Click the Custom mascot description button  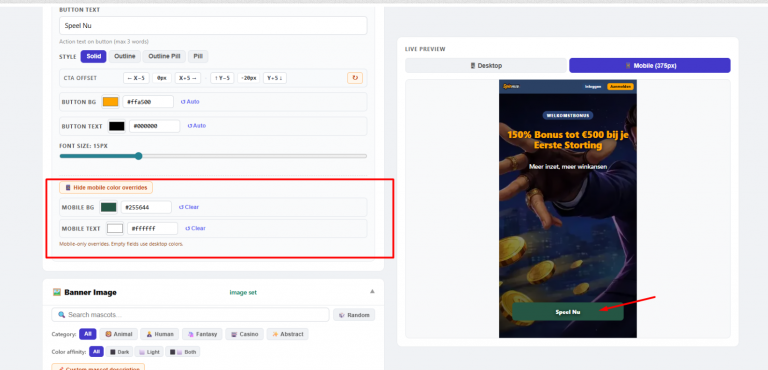pyautogui.click(x=98, y=367)
